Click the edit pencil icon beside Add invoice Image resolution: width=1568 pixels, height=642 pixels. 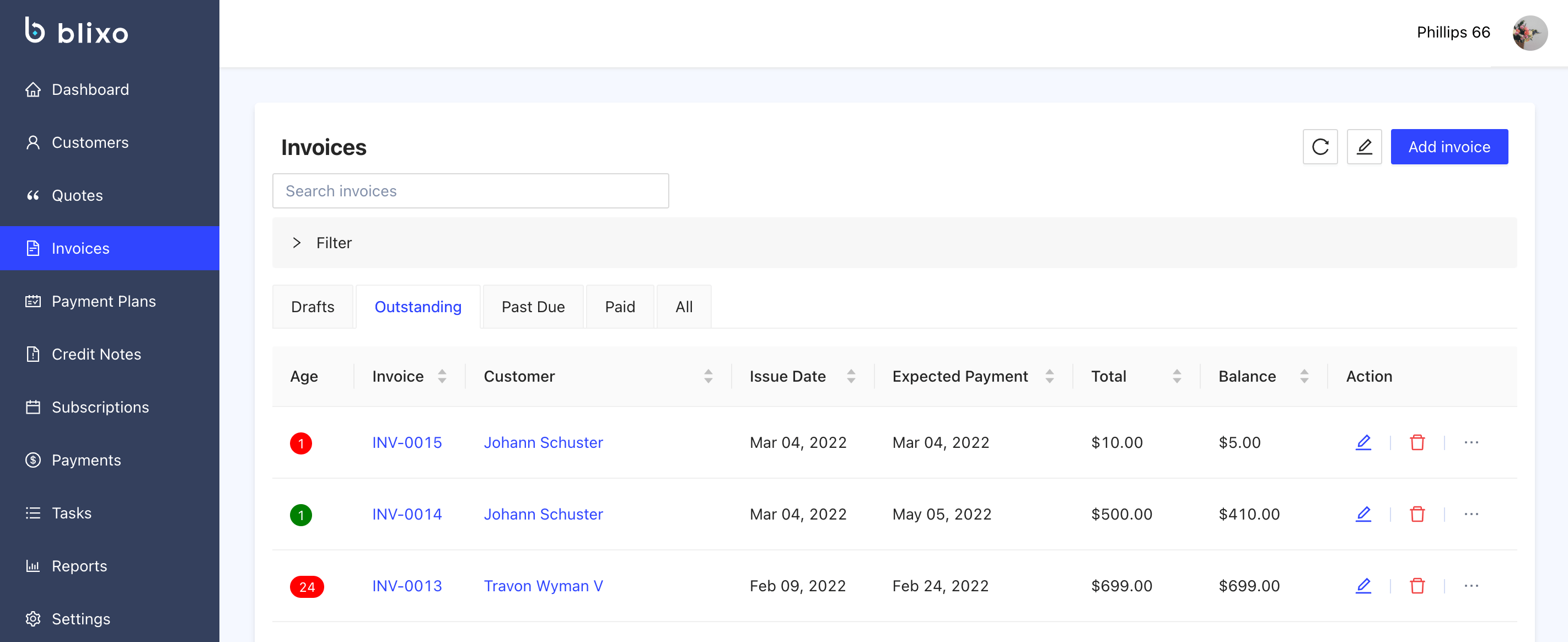pyautogui.click(x=1363, y=147)
